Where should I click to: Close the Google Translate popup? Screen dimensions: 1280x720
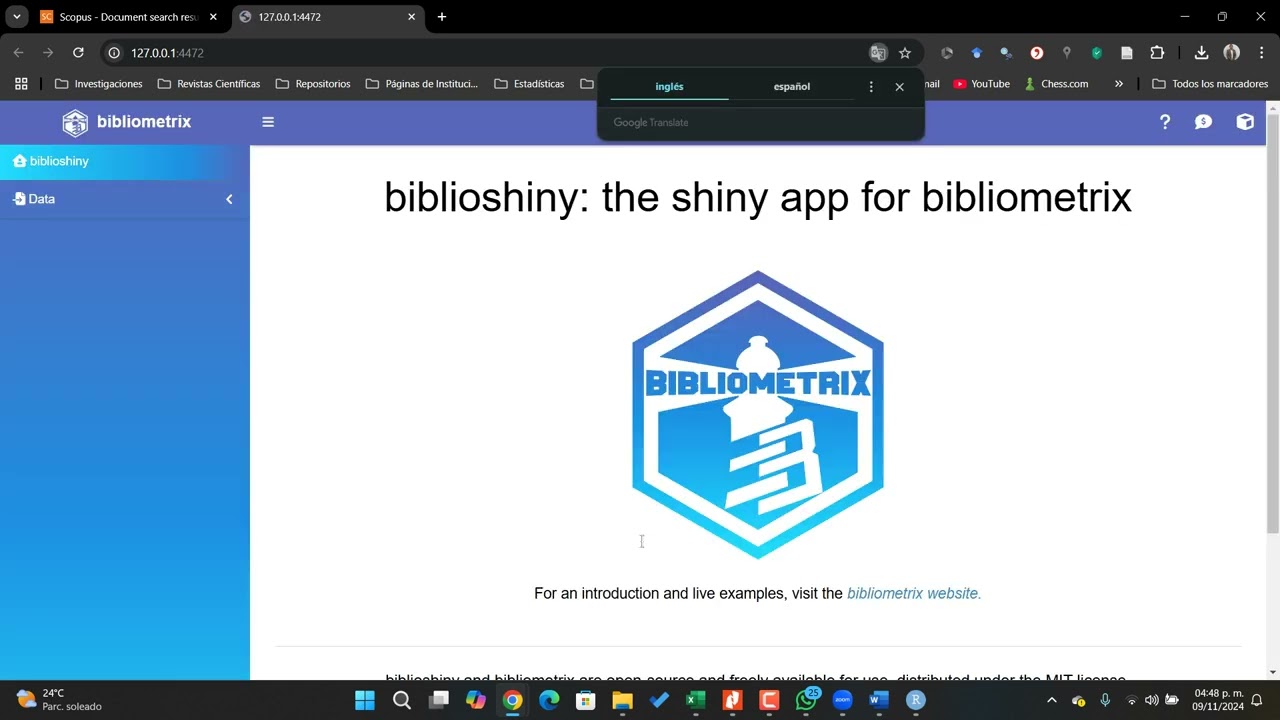tap(899, 87)
